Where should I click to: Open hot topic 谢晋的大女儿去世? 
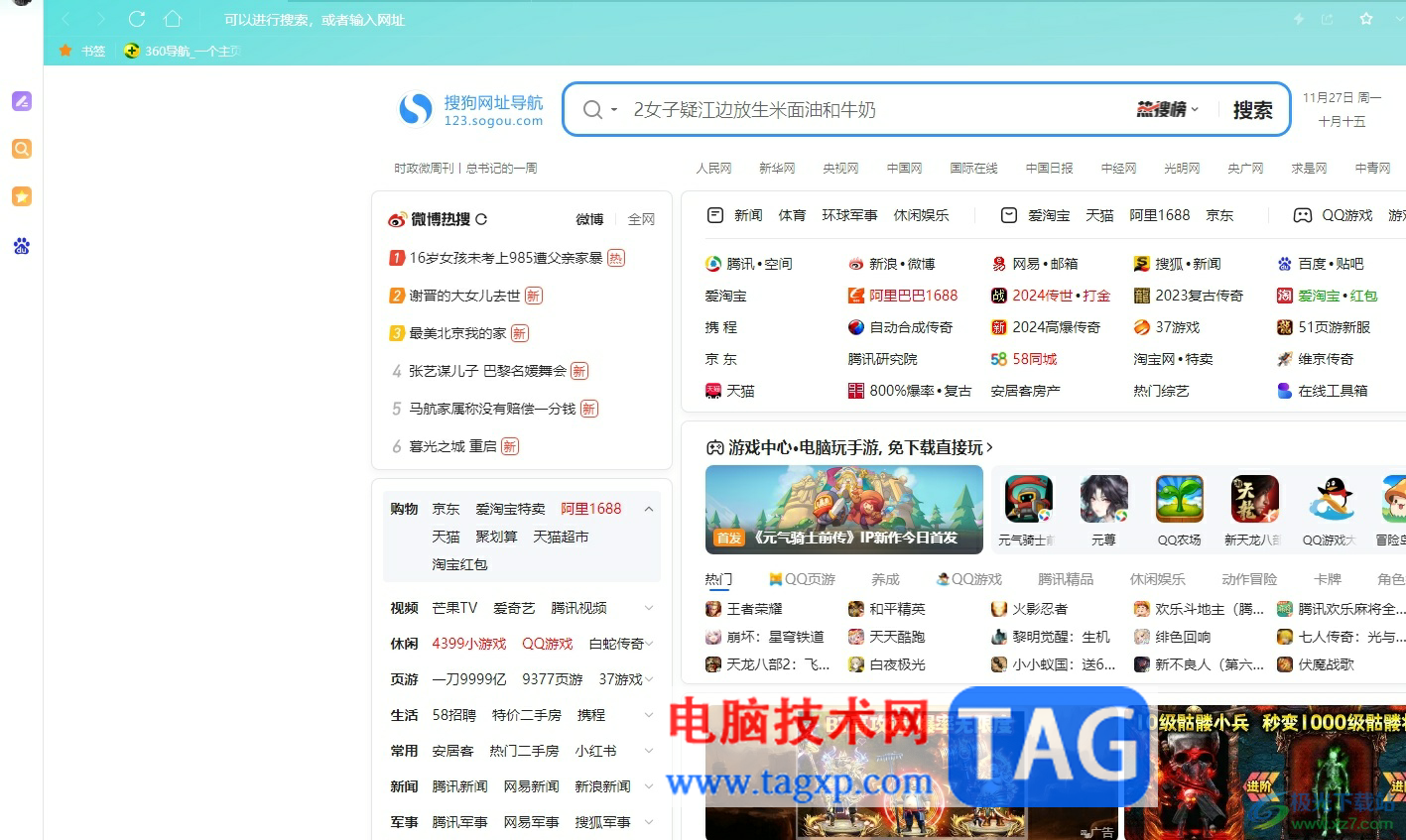click(x=464, y=296)
